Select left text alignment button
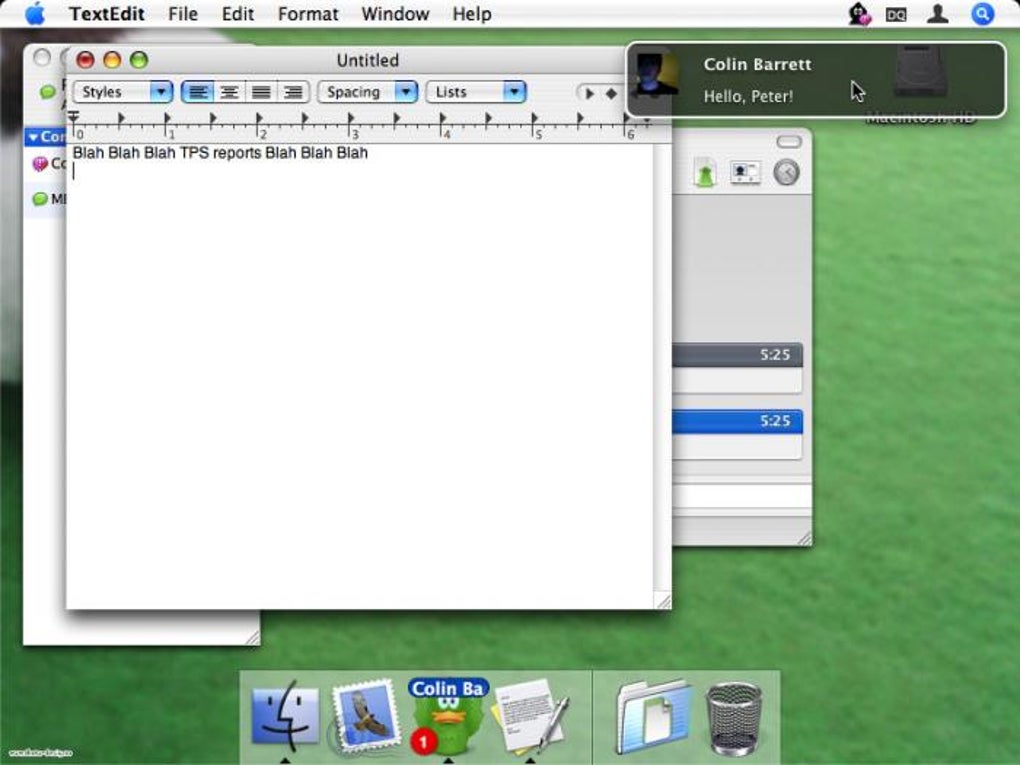The image size is (1020, 765). [x=198, y=92]
